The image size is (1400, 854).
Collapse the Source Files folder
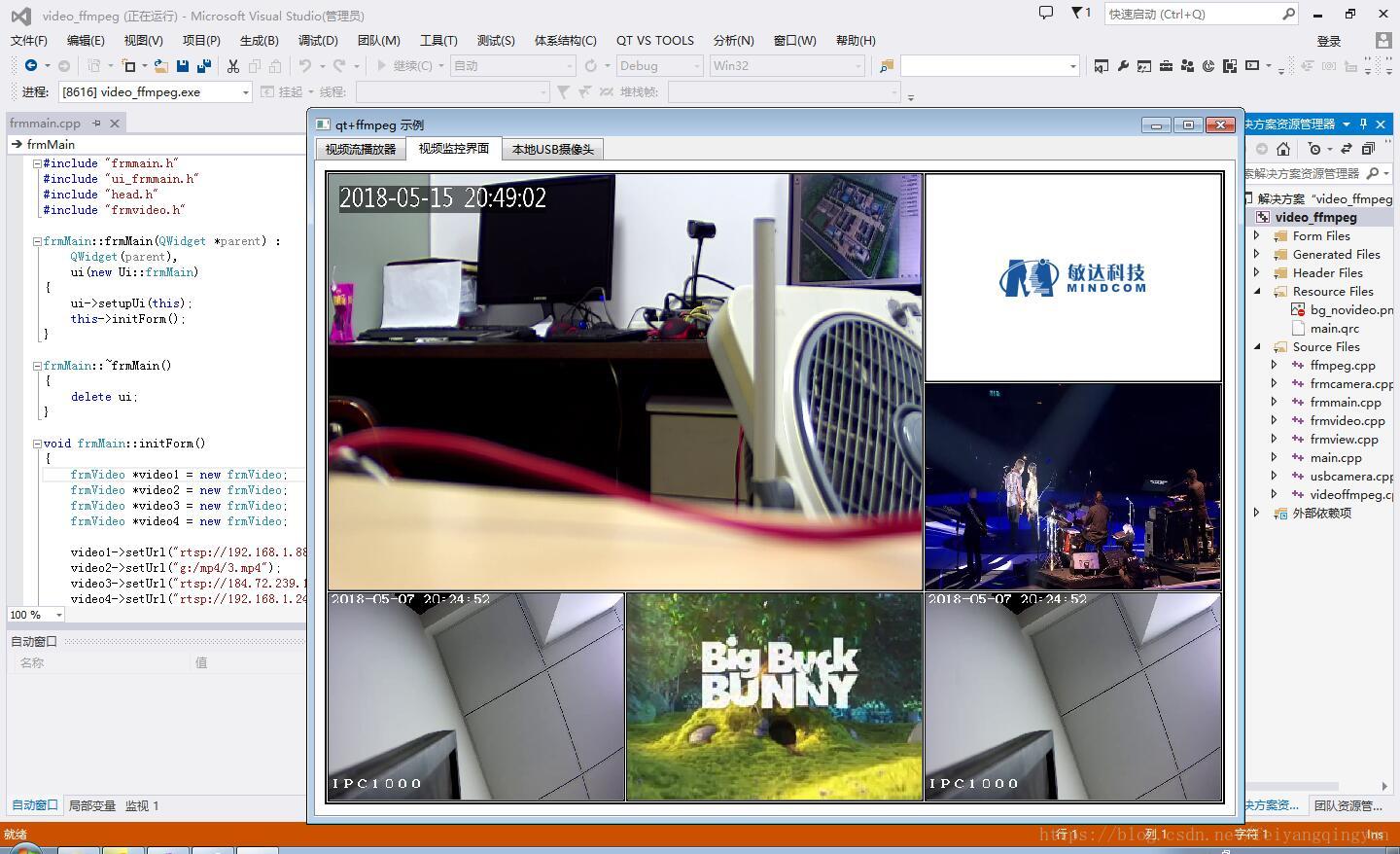coord(1256,346)
